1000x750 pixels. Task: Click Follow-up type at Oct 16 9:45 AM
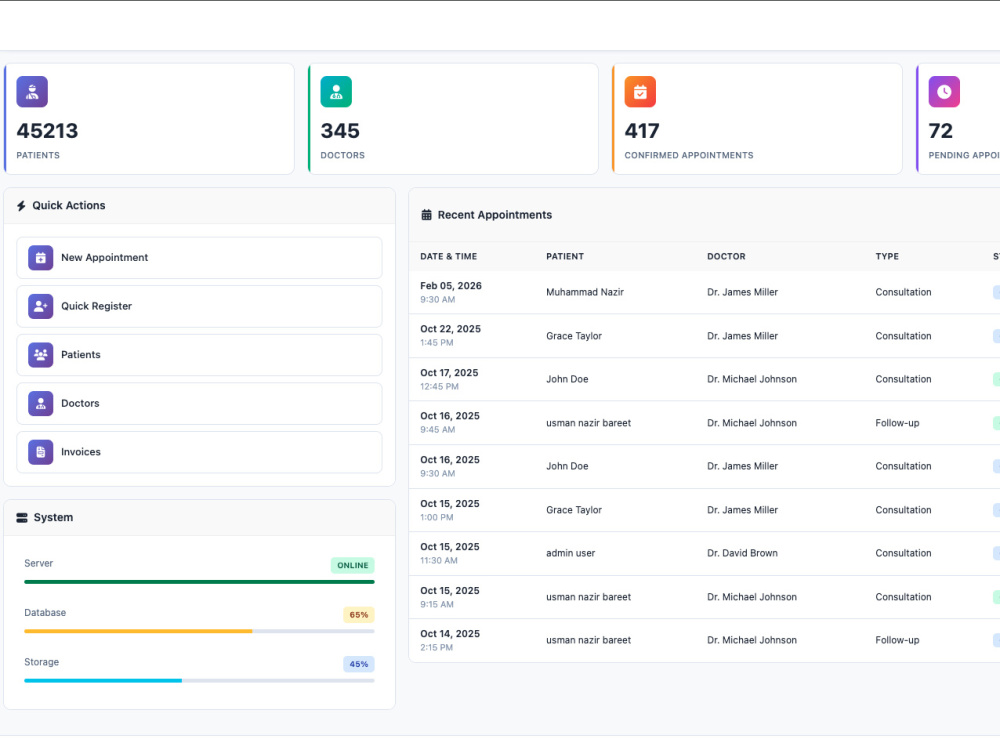[x=897, y=423]
